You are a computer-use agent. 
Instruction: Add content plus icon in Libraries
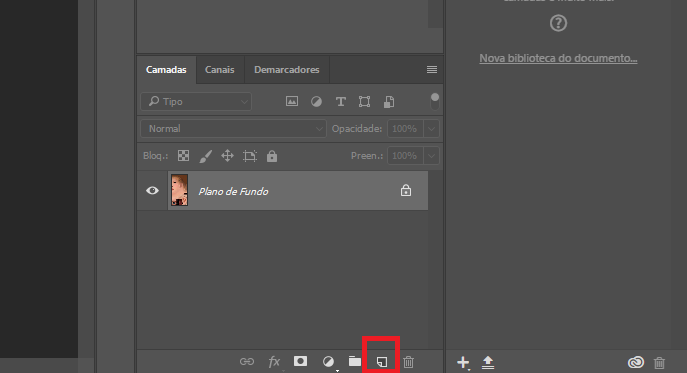tap(463, 362)
